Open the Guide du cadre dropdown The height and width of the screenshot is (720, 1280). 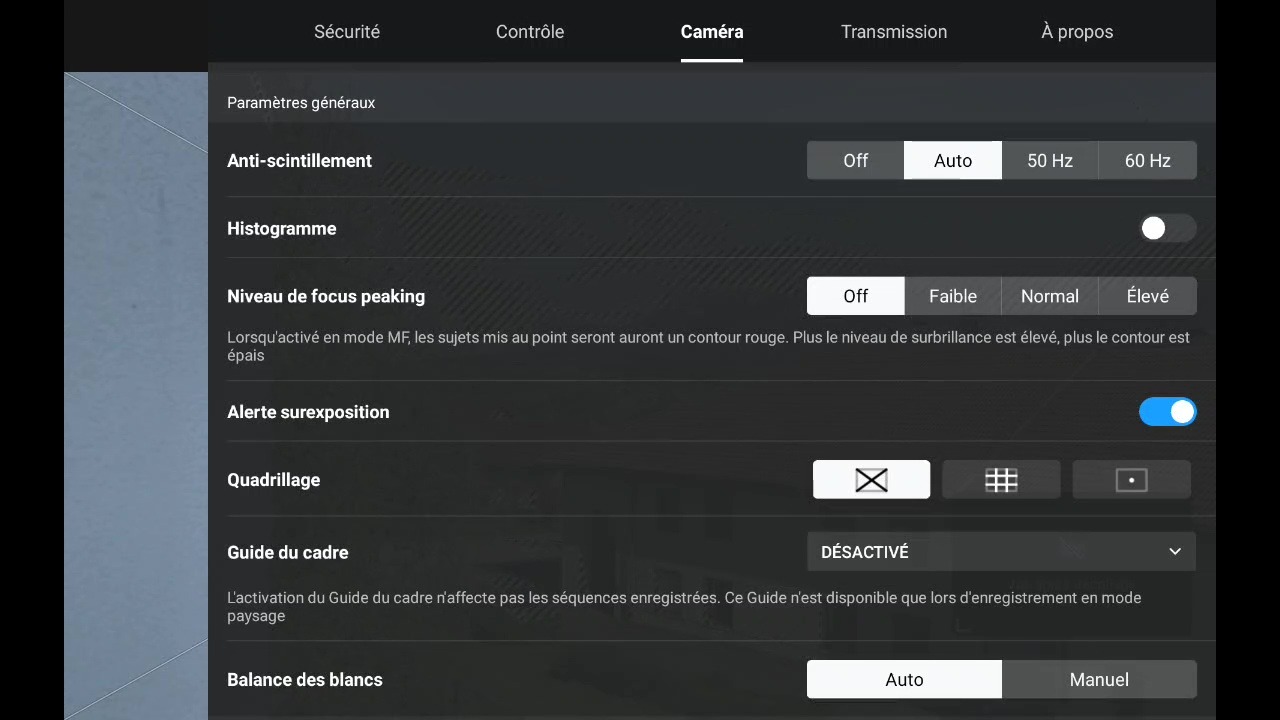(x=1001, y=552)
